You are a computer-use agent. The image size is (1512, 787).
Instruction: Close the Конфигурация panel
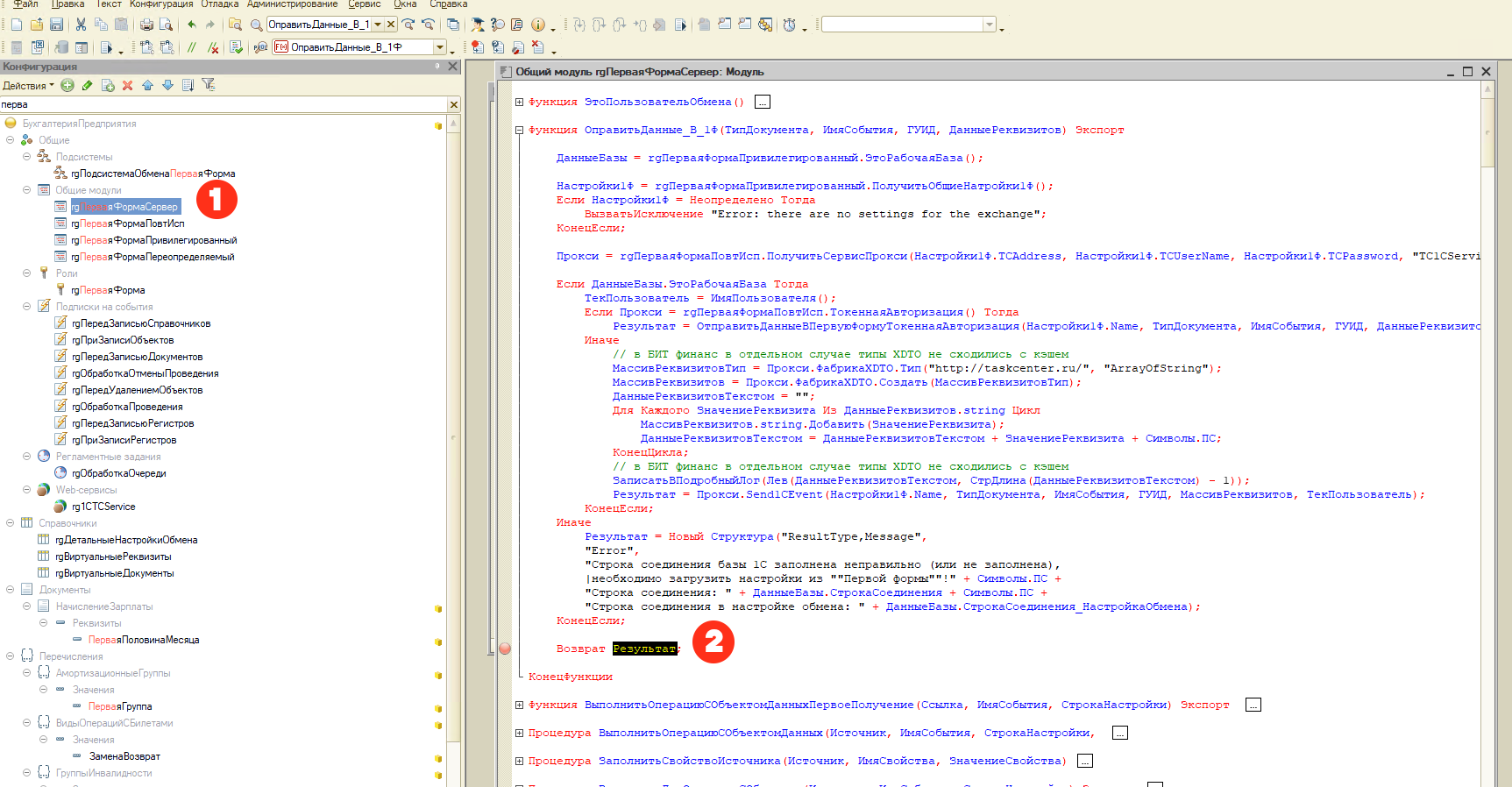coord(453,67)
